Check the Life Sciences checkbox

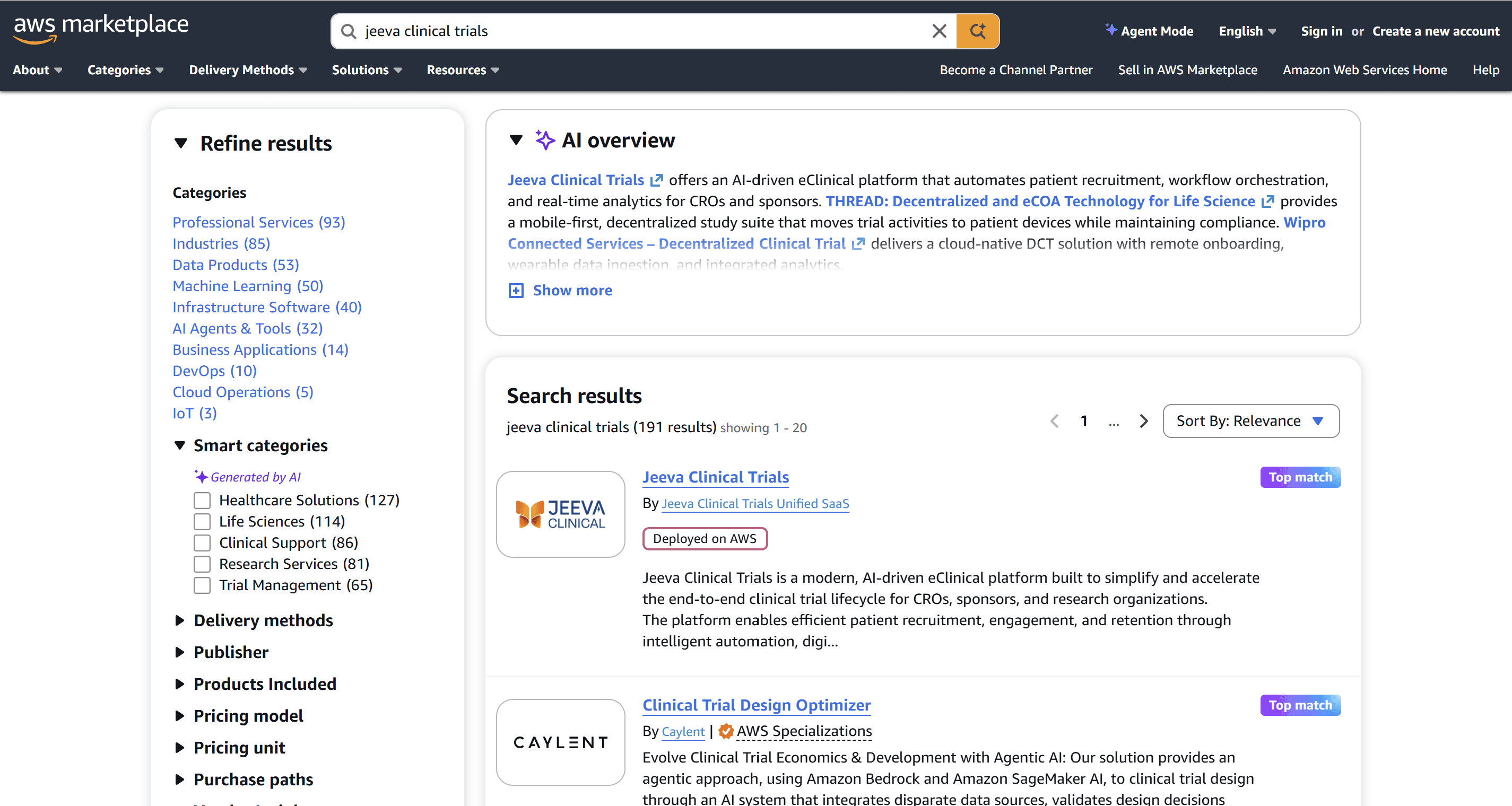[x=202, y=521]
